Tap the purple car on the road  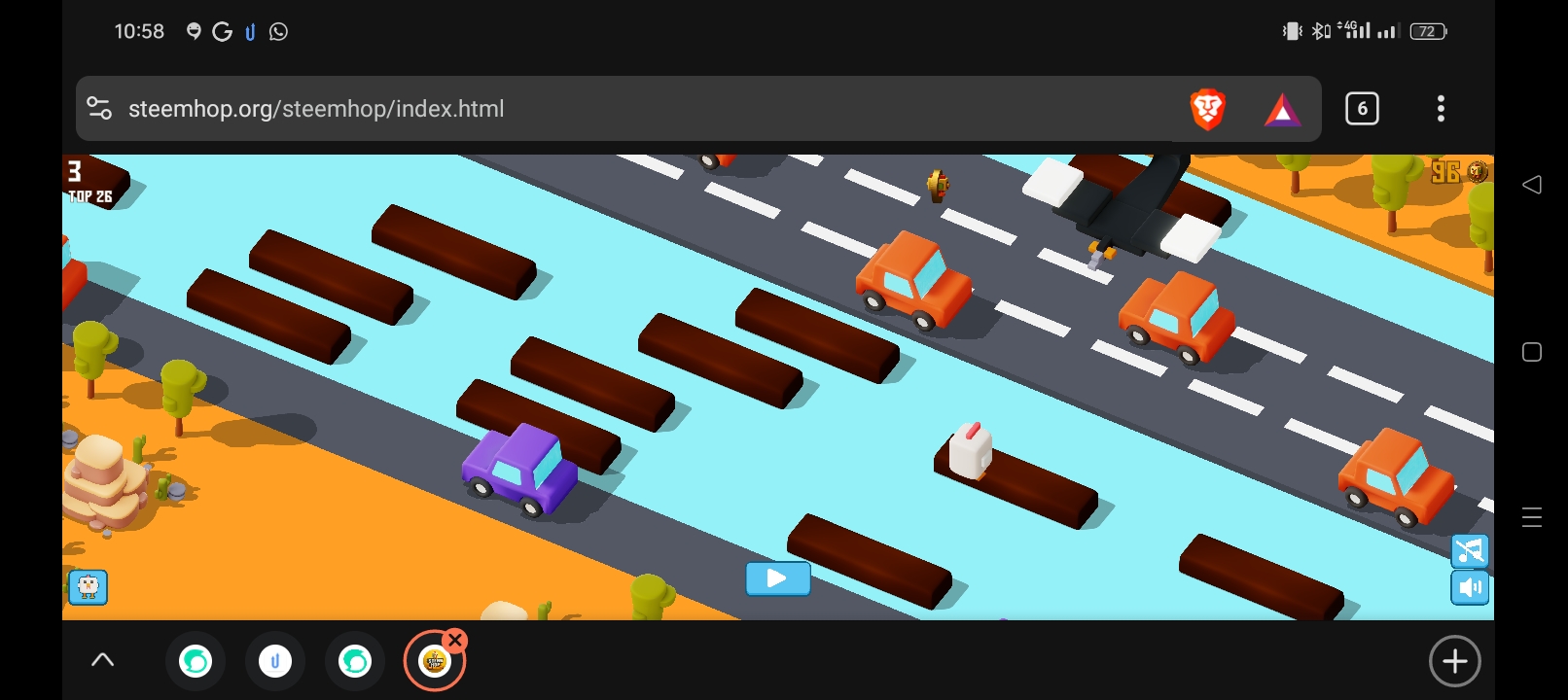[519, 470]
